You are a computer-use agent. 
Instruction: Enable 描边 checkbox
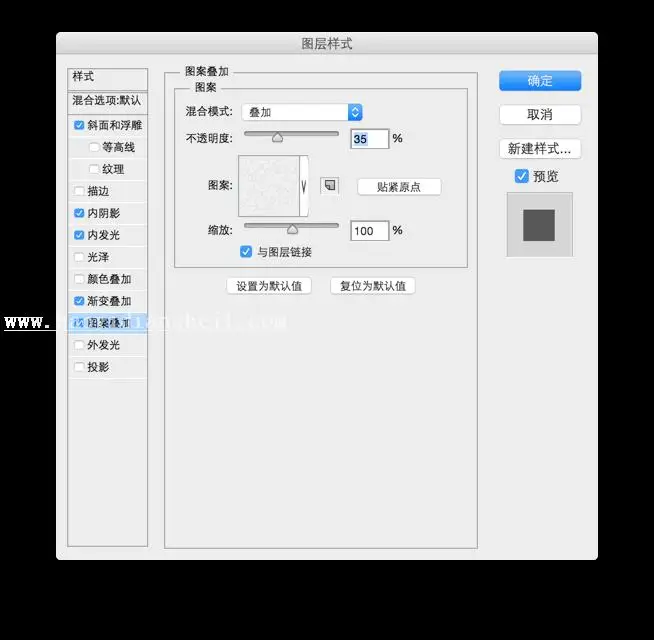pyautogui.click(x=79, y=191)
